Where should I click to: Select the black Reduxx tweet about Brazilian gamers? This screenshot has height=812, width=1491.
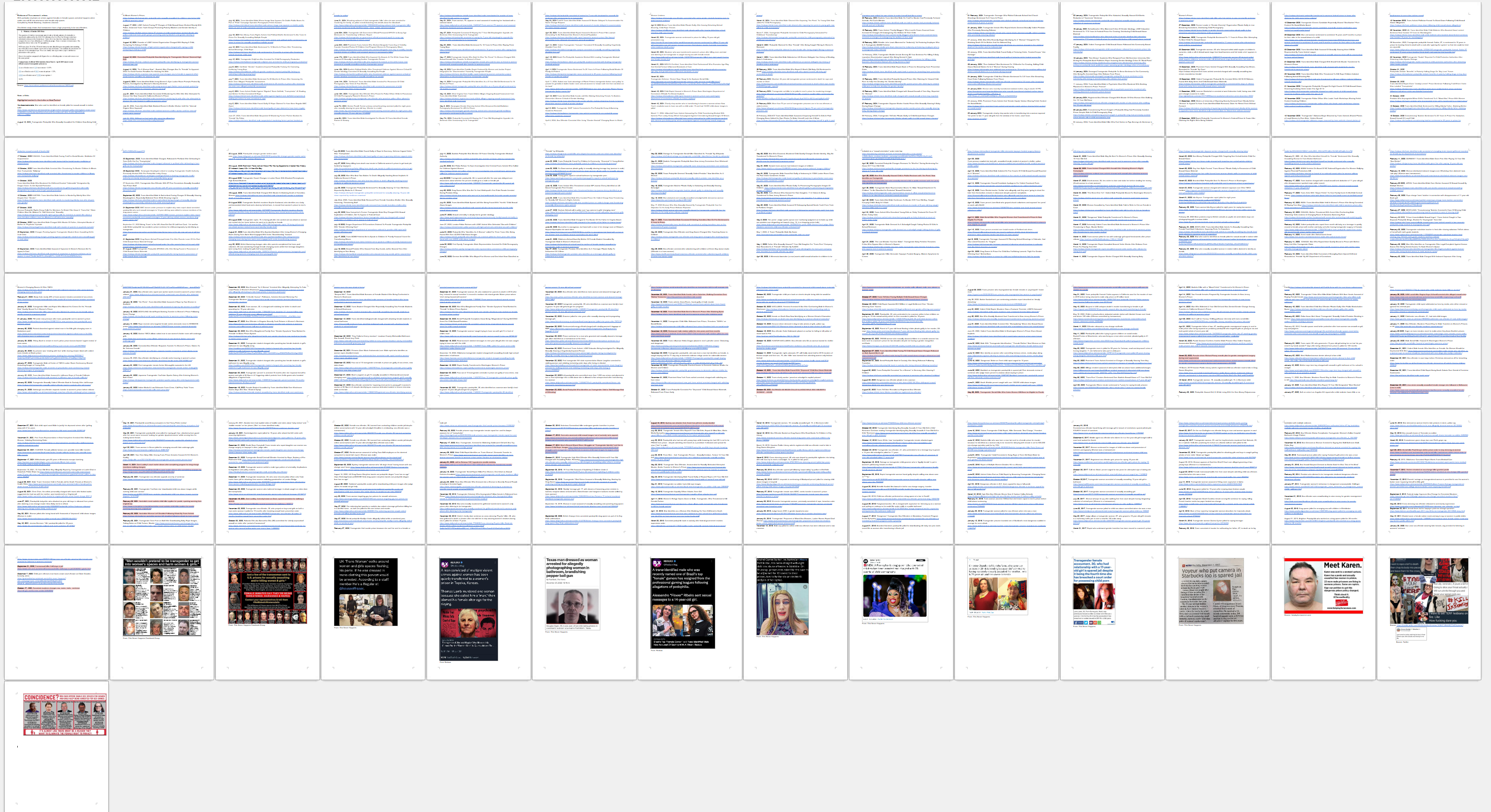pos(684,603)
